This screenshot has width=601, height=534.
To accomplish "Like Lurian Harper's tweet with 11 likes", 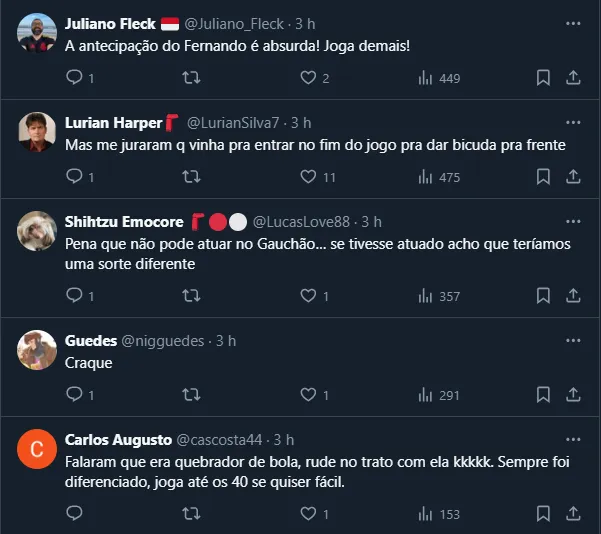I will 309,177.
